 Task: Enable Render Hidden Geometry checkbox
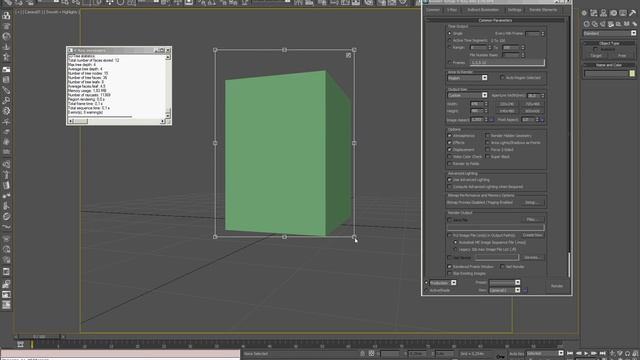[x=488, y=136]
